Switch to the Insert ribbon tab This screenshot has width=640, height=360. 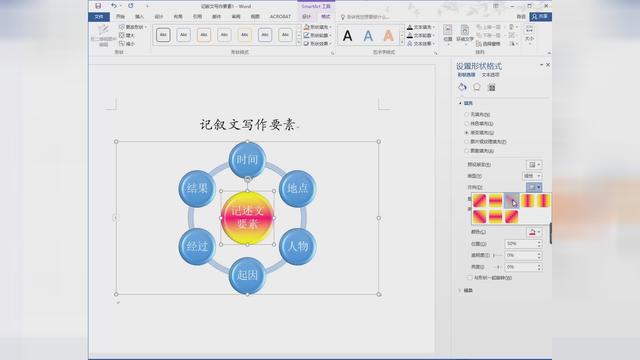pyautogui.click(x=139, y=17)
